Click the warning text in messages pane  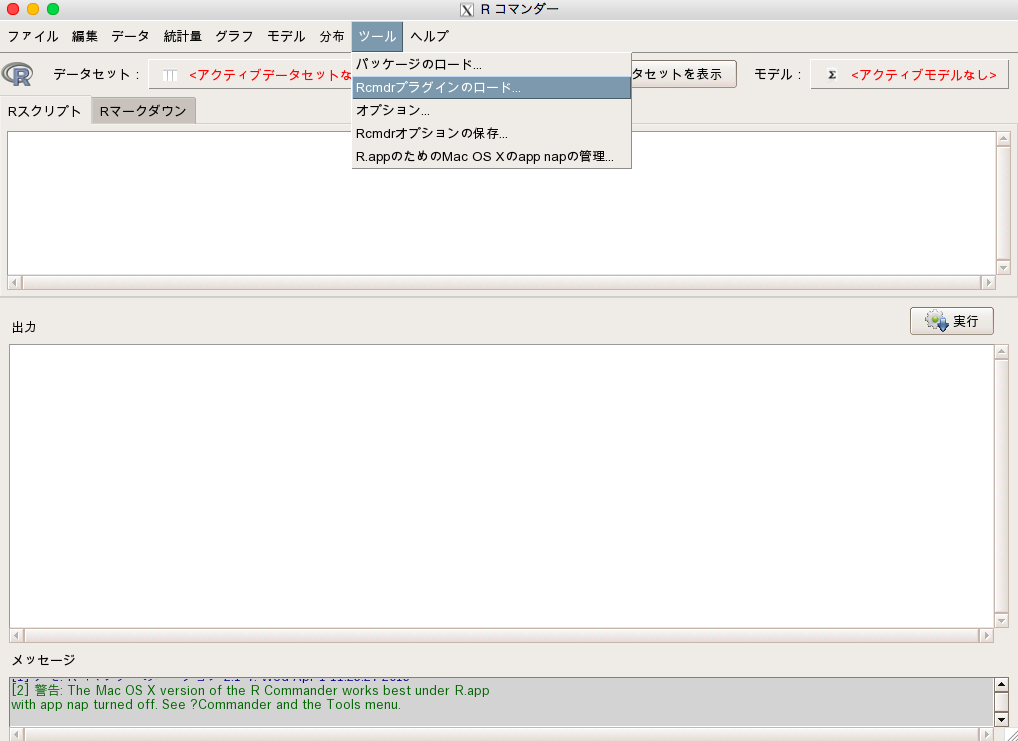click(250, 697)
